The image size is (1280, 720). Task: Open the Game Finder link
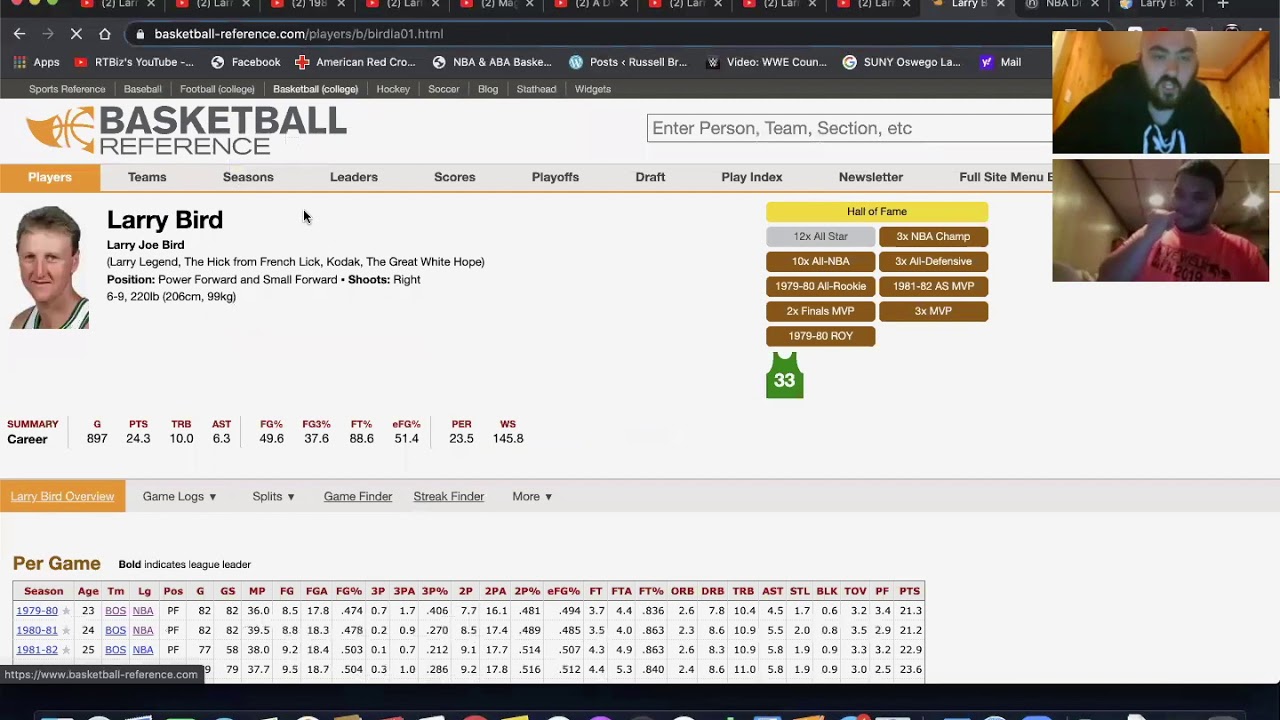click(358, 496)
